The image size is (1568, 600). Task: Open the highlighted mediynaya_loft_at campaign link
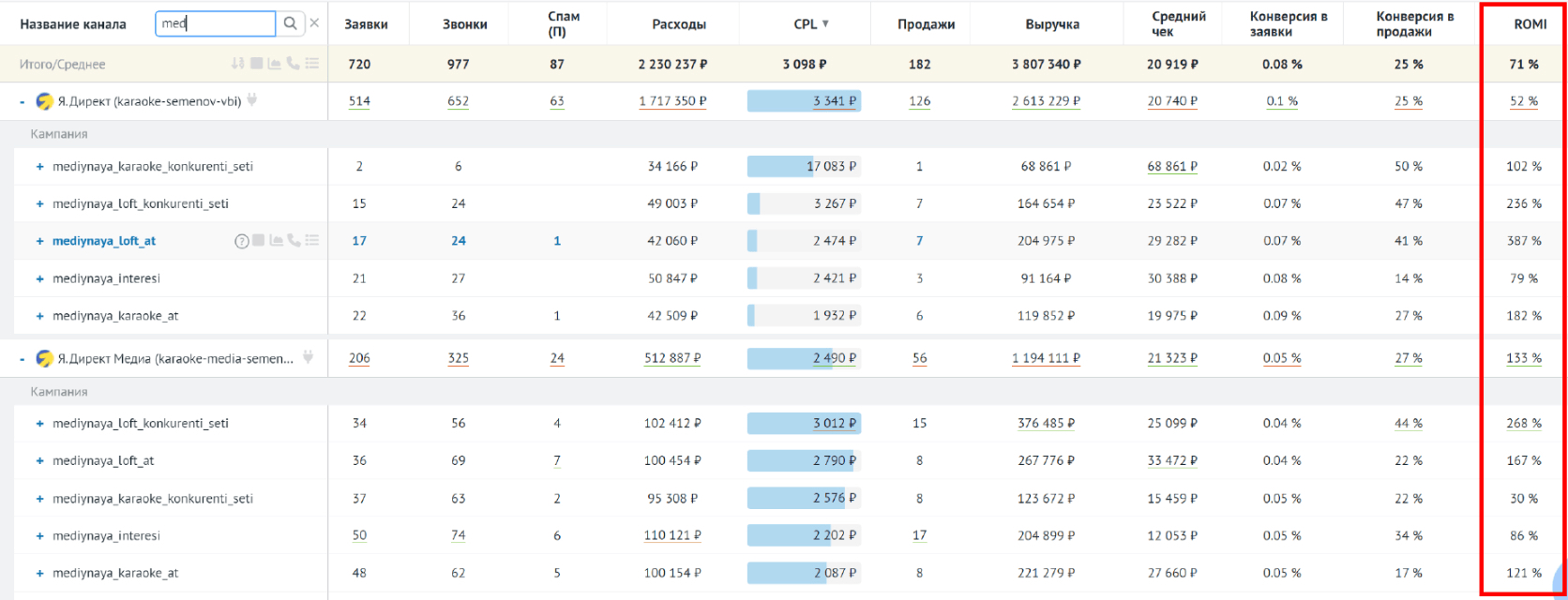[x=104, y=241]
